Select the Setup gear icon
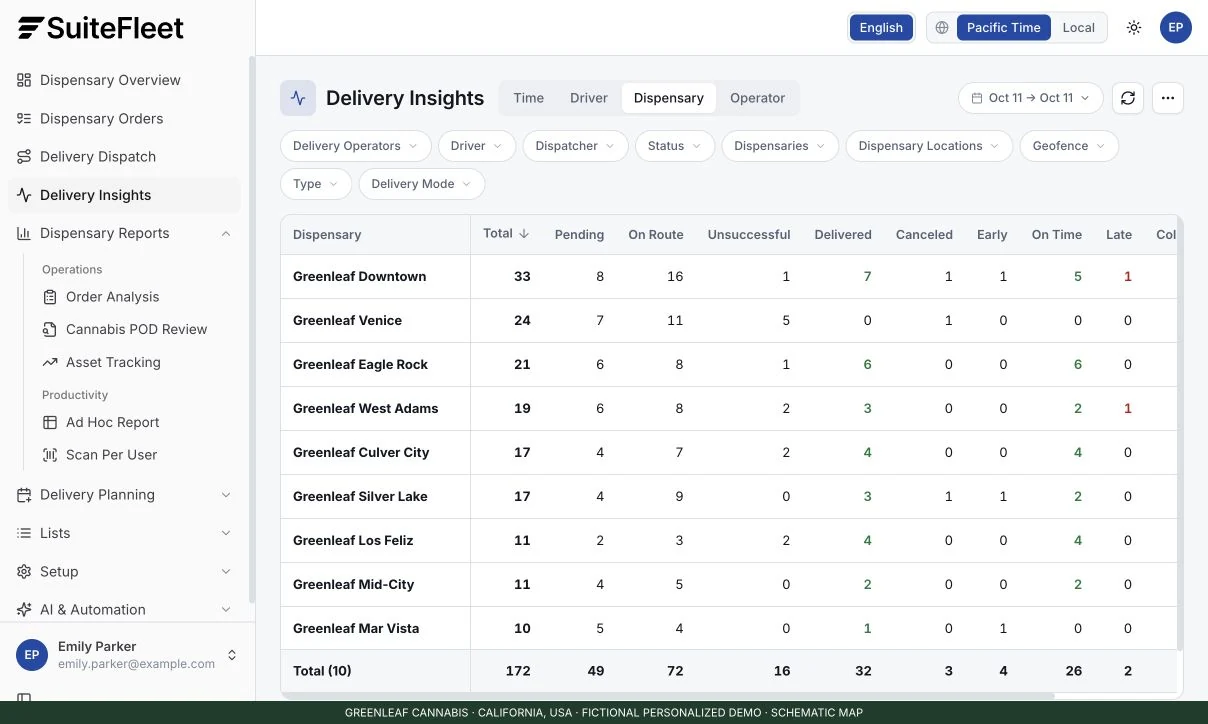 [24, 571]
